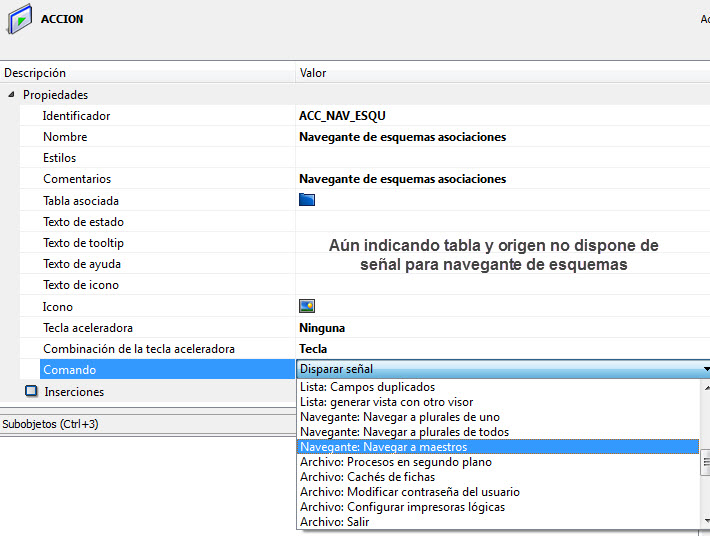Viewport: 710px width, 536px height.
Task: Click the Inserciones square icon
Action: [31, 392]
